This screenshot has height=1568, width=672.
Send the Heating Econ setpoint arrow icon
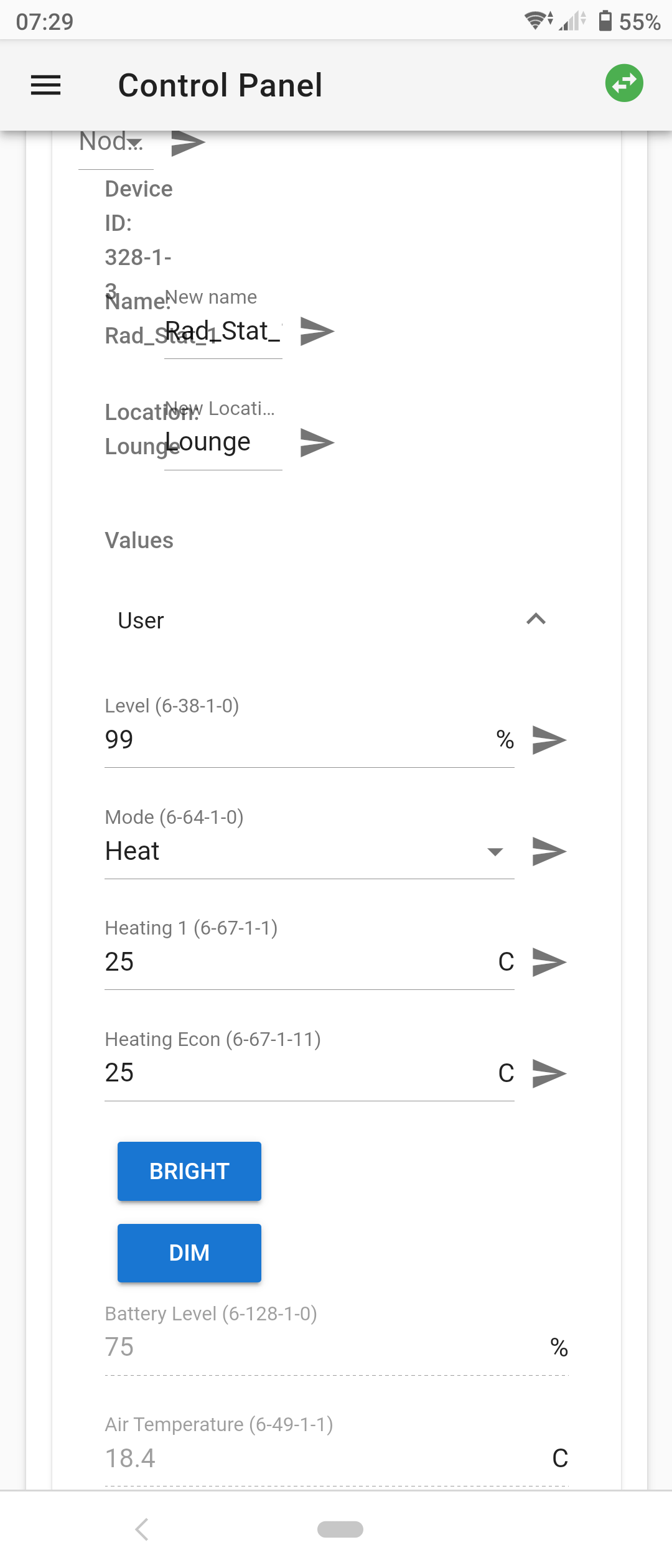click(x=550, y=1072)
